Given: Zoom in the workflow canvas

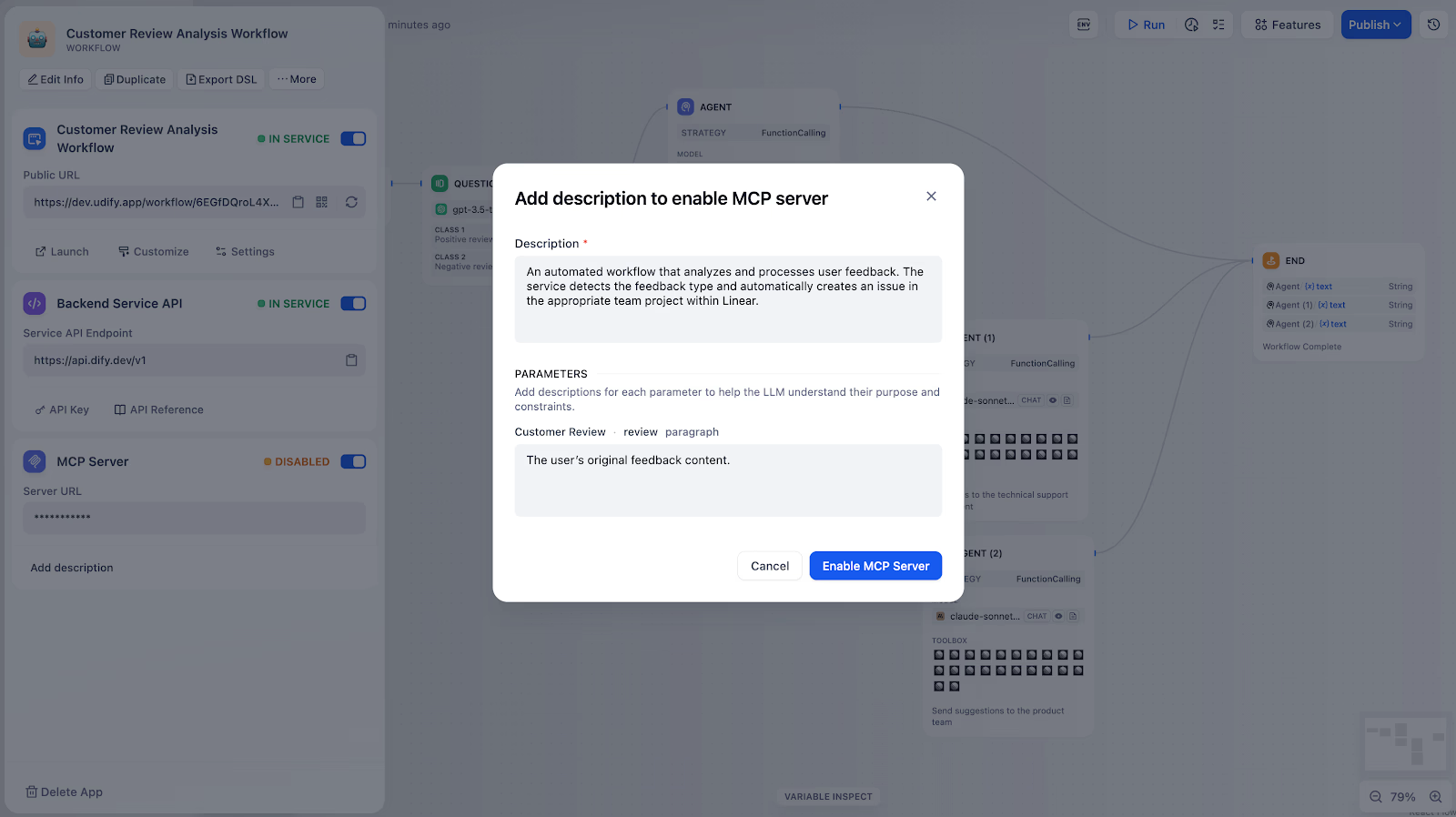Looking at the screenshot, I should [1436, 797].
